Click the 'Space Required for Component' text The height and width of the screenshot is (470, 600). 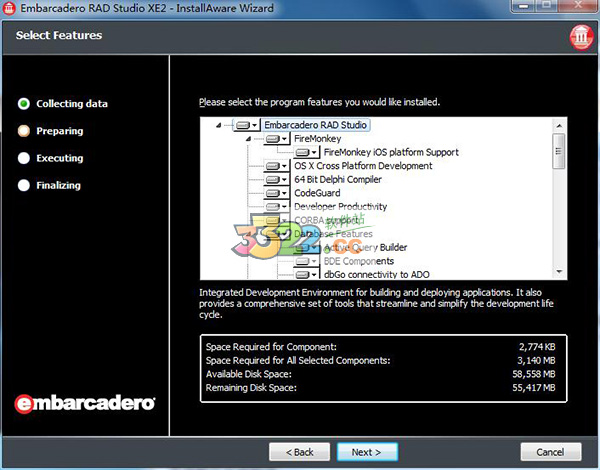coord(271,347)
